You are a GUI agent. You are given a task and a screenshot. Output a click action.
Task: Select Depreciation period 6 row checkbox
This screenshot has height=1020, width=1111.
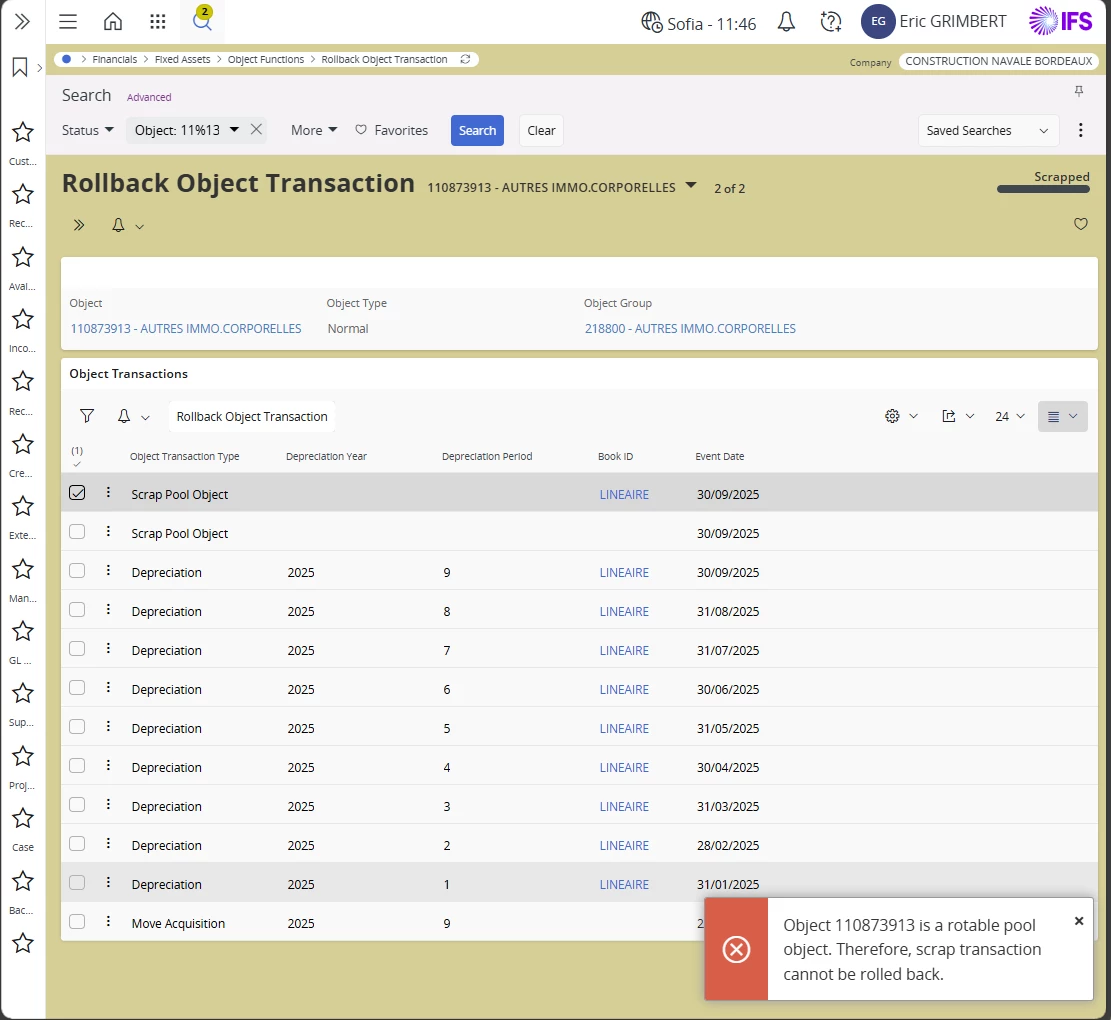pyautogui.click(x=77, y=687)
